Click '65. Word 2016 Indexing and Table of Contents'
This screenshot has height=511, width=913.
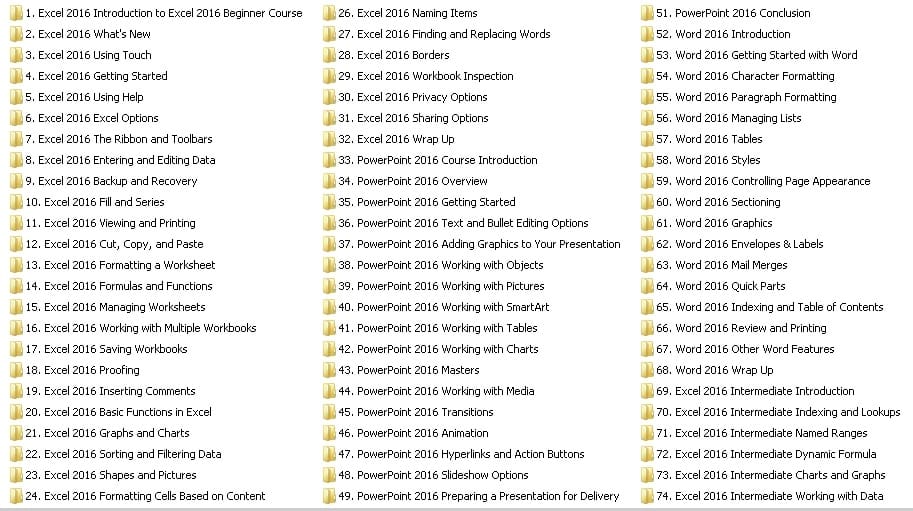pyautogui.click(x=770, y=307)
